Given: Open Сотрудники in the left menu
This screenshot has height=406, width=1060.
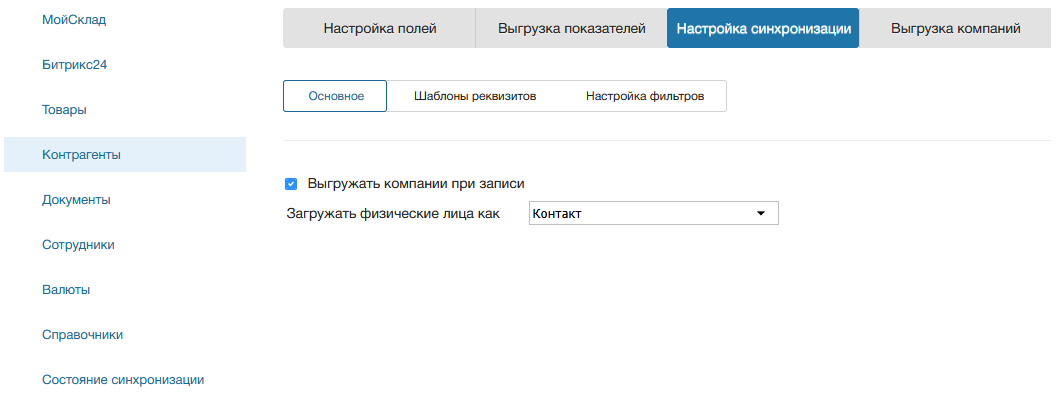Looking at the screenshot, I should [x=78, y=244].
